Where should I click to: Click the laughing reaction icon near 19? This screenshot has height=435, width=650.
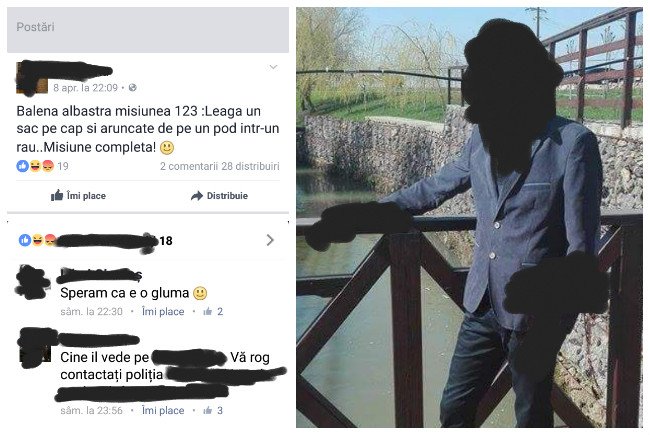pyautogui.click(x=36, y=166)
